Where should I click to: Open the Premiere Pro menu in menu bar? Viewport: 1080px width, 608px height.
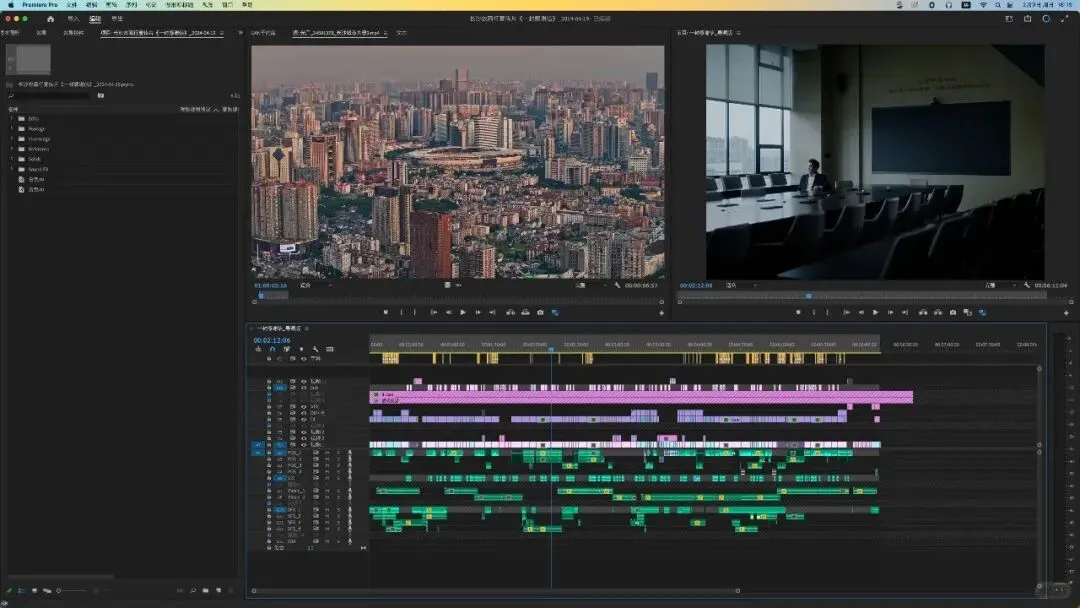(40, 5)
